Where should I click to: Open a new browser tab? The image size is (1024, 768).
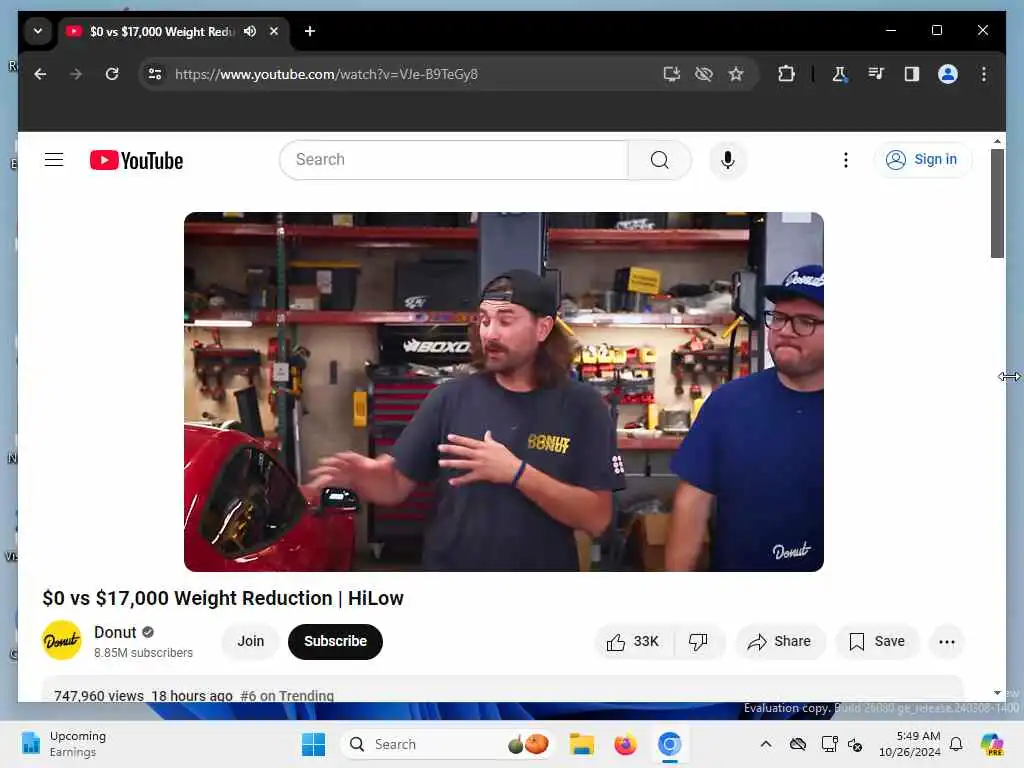coord(310,31)
